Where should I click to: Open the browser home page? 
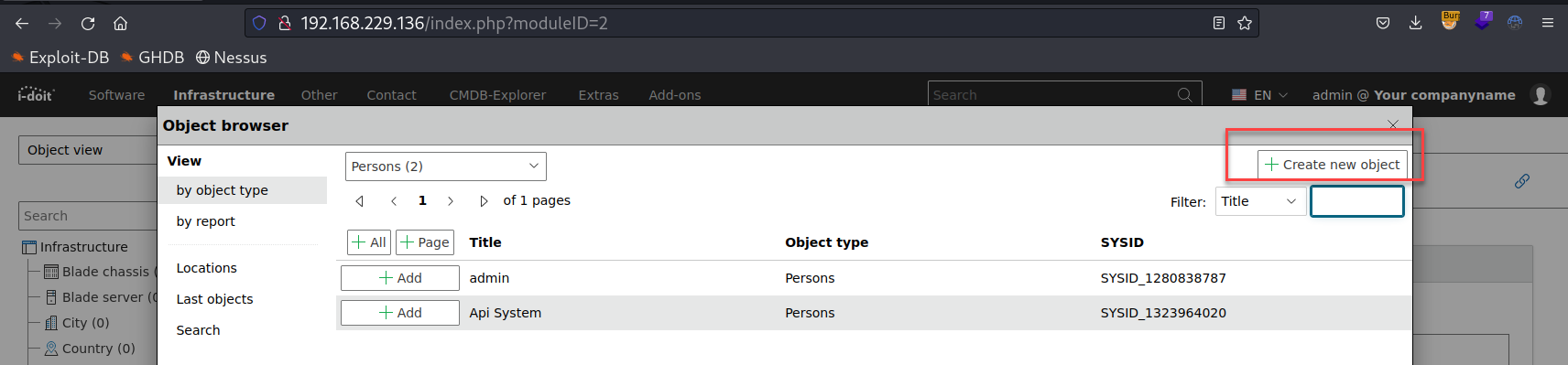click(120, 24)
